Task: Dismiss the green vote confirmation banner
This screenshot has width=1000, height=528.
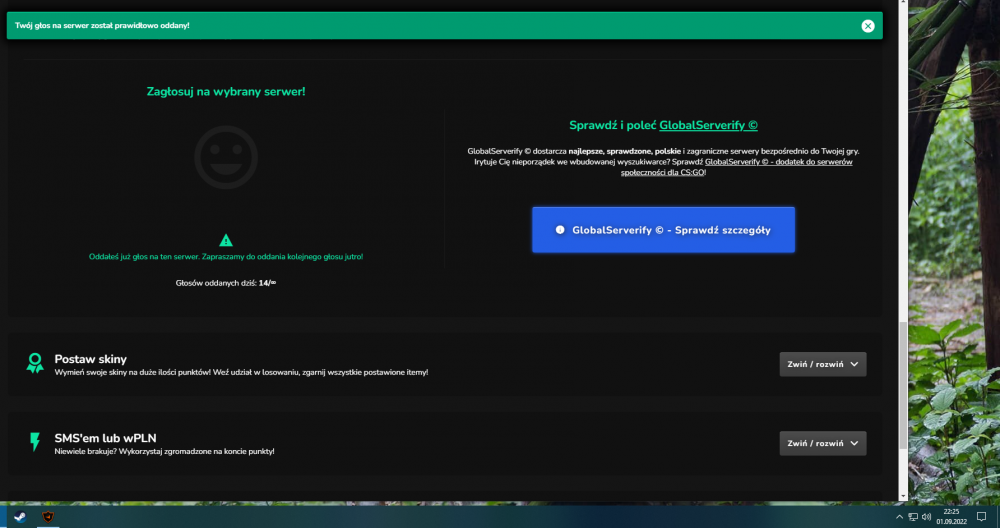Action: (x=867, y=26)
